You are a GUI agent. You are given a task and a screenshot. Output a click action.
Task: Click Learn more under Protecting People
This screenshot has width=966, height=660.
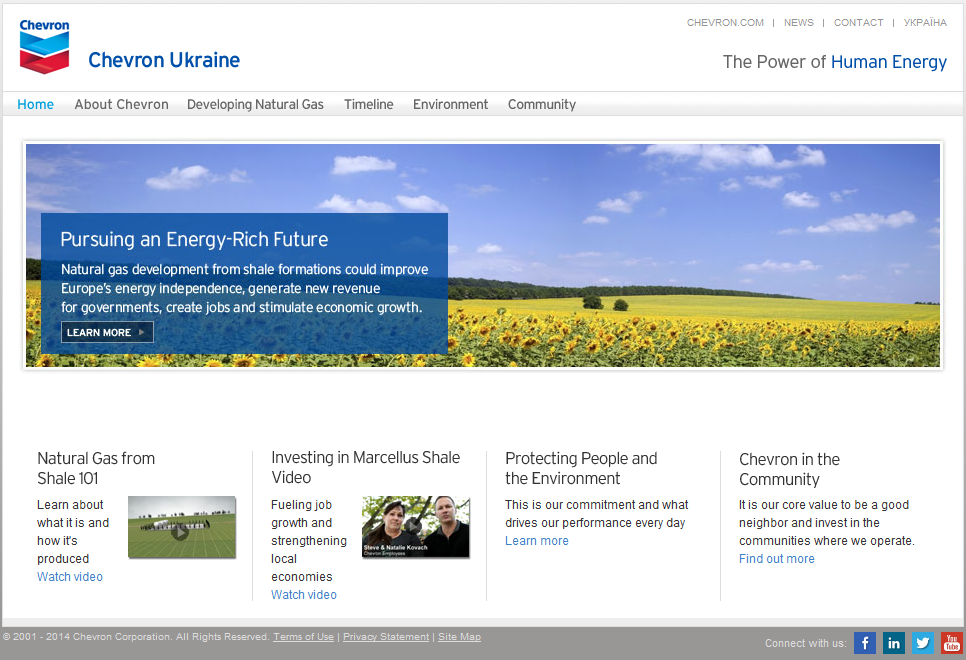tap(537, 540)
